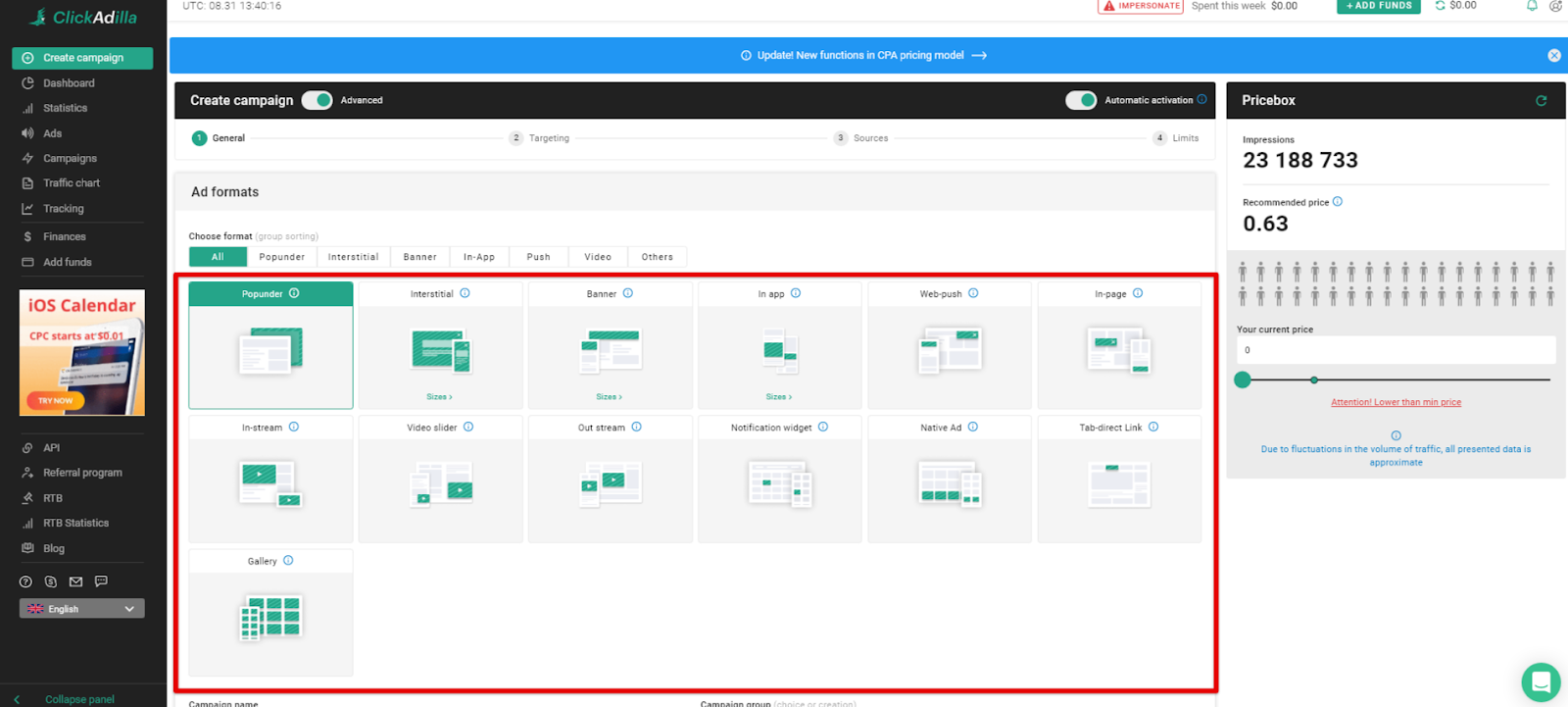Select the Interstitial filter tab
The width and height of the screenshot is (1568, 707).
[354, 257]
